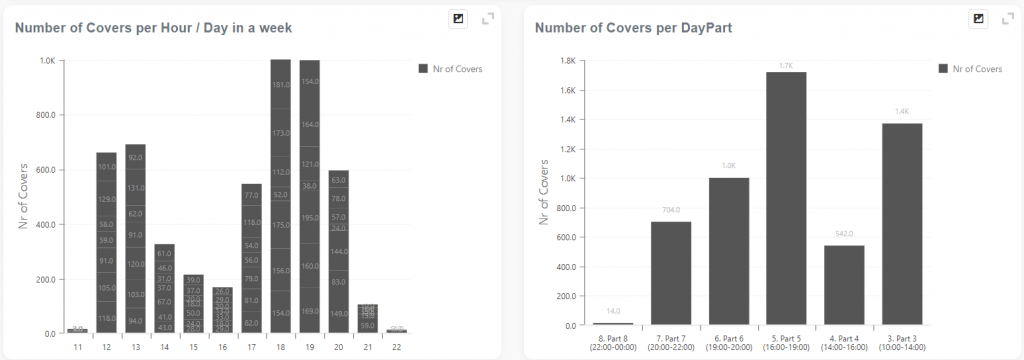Select the Part 7 (20:00-22:00) bar
The width and height of the screenshot is (1024, 360).
point(671,273)
